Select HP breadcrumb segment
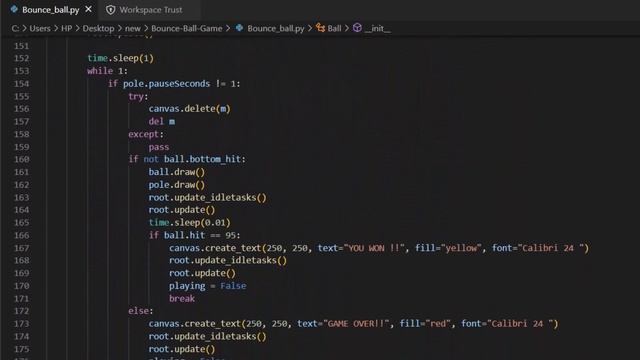Screen dimensions: 640x360 (x=67, y=28)
